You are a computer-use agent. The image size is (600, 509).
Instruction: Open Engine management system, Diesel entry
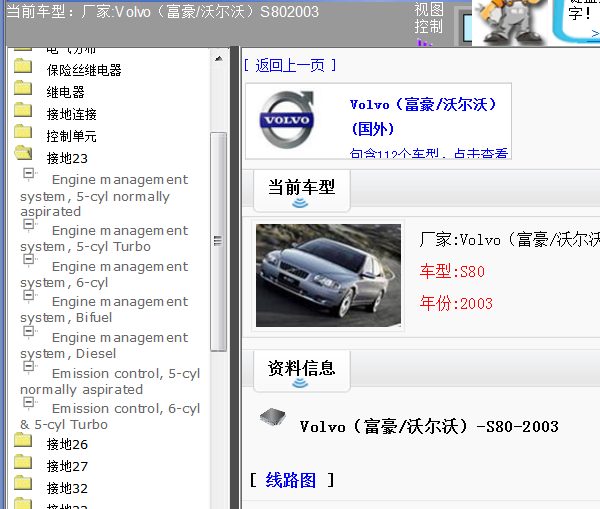click(104, 346)
